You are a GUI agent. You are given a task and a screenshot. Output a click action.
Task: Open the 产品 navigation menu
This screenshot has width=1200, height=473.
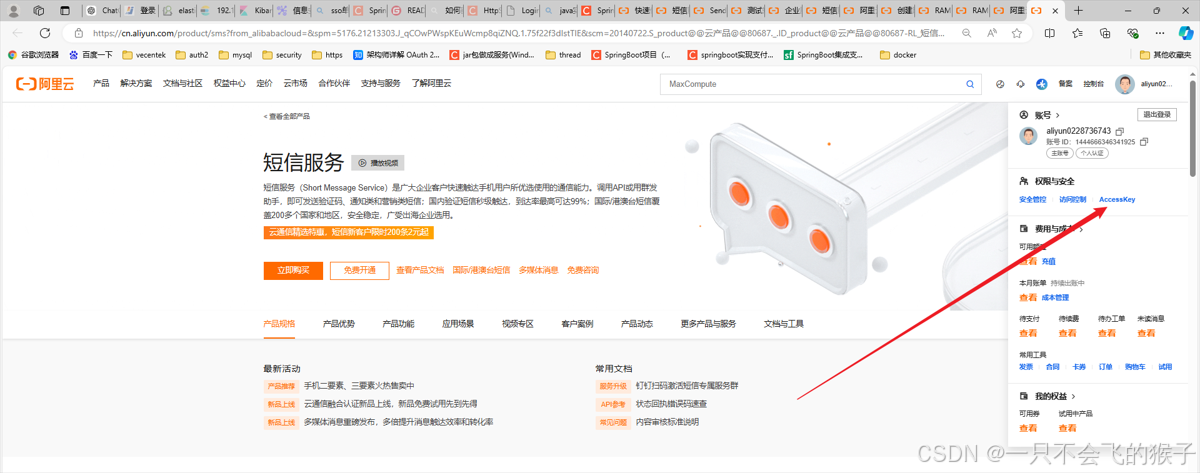101,84
